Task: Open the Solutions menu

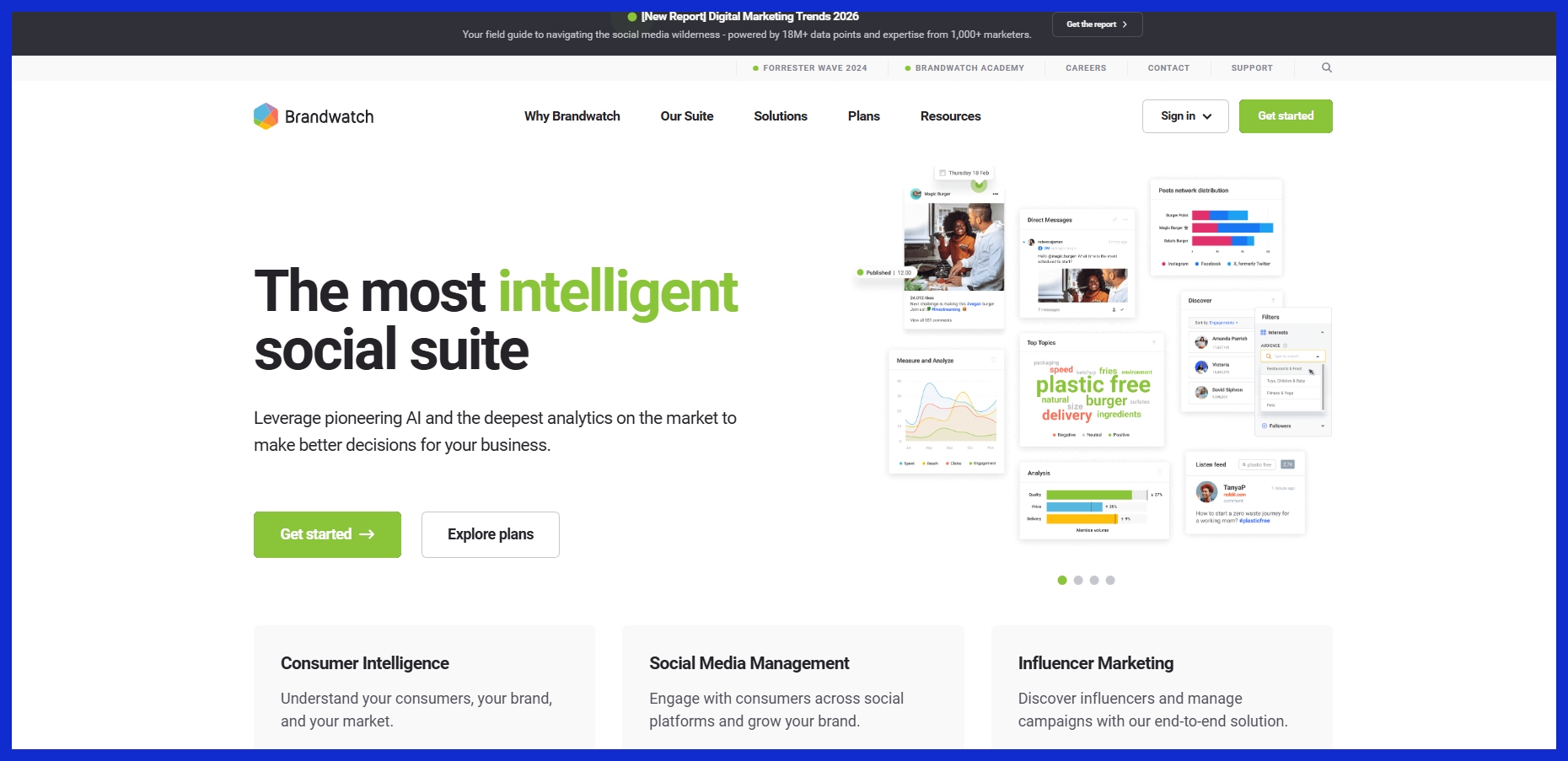Action: 781,116
